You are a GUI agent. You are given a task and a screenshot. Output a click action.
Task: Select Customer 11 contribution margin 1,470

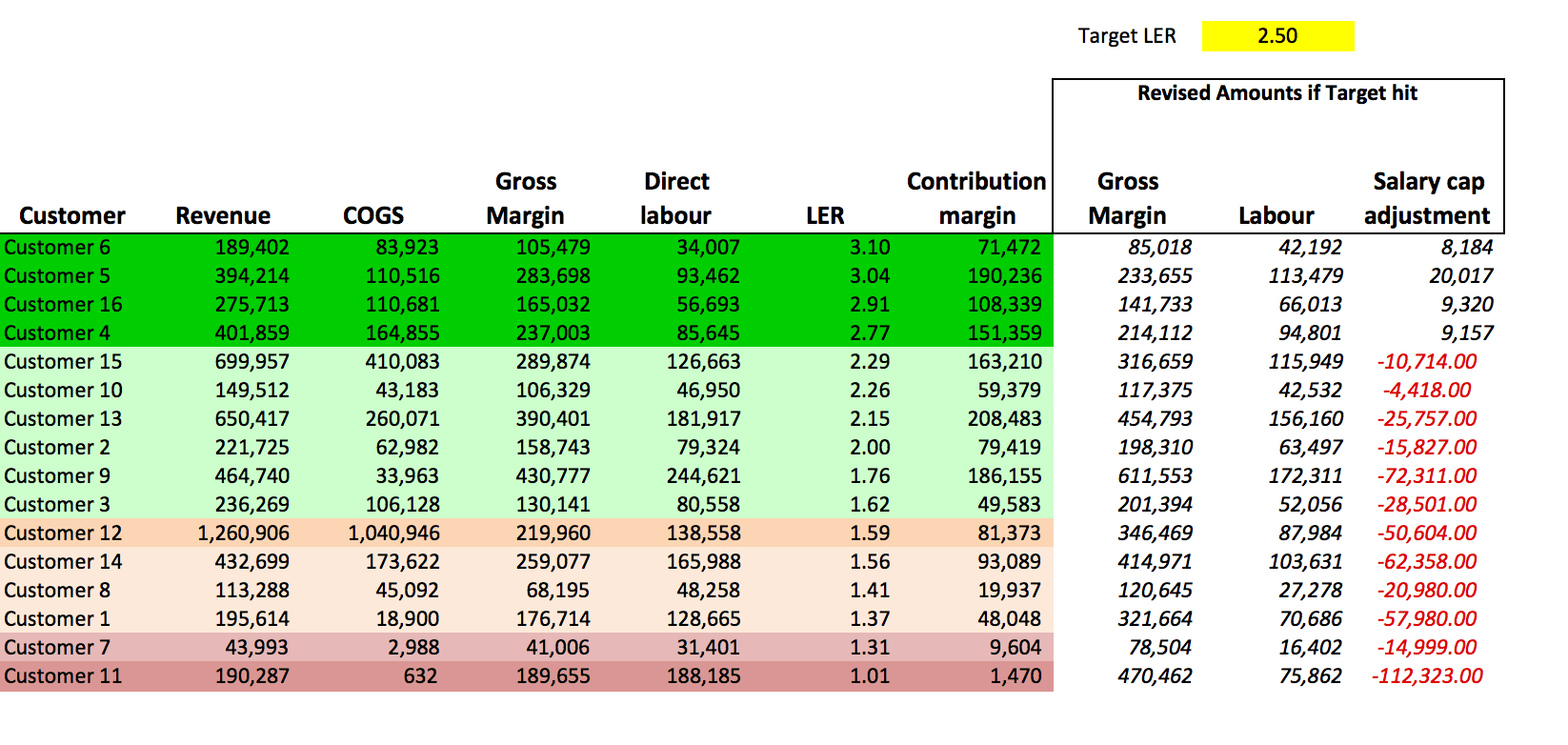coord(1015,676)
